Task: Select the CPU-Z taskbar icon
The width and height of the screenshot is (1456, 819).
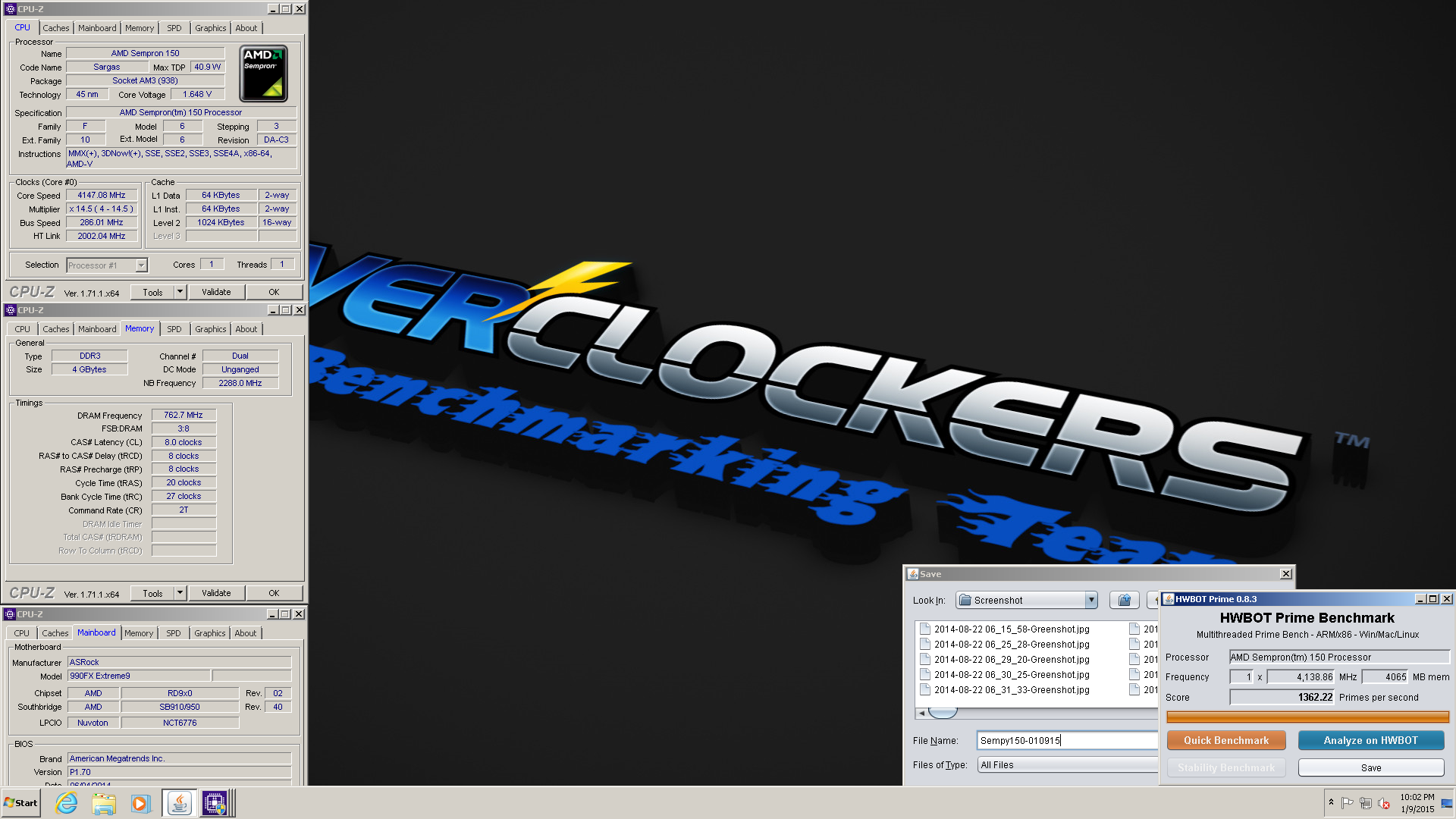Action: click(215, 803)
